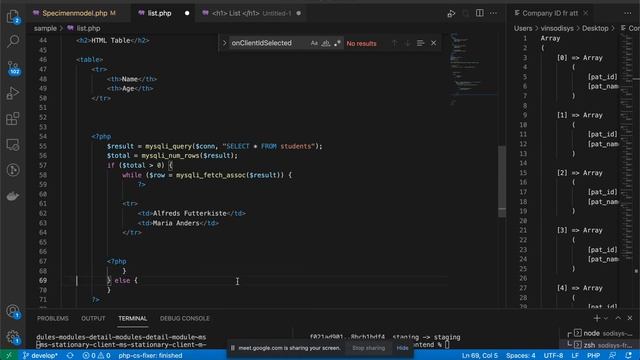Click Stop sharing in Meet bar
Viewport: 640px width, 360px height.
[369, 348]
